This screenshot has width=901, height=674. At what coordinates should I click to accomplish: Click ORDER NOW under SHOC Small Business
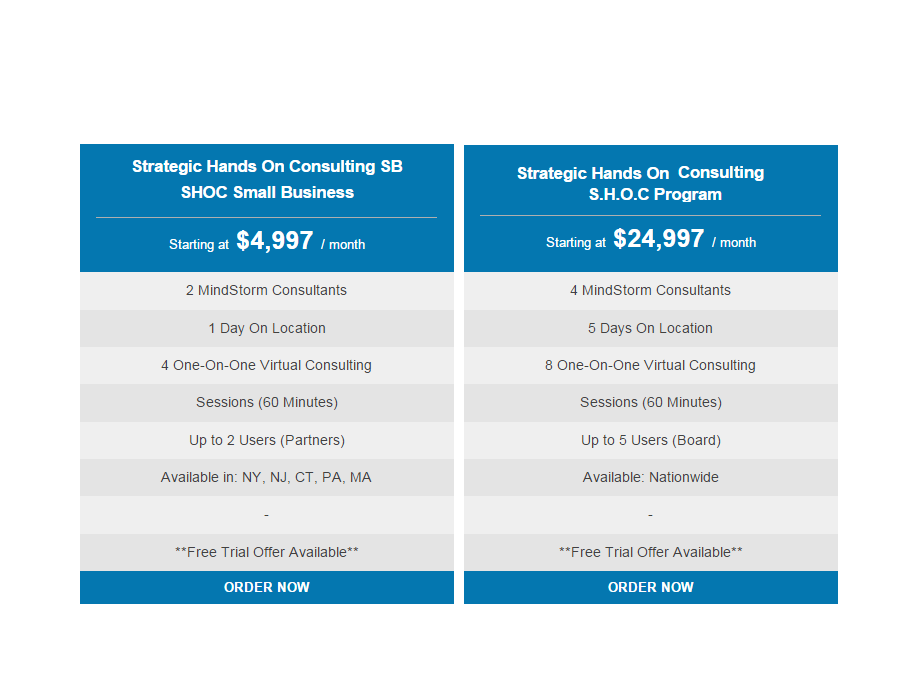pos(267,587)
